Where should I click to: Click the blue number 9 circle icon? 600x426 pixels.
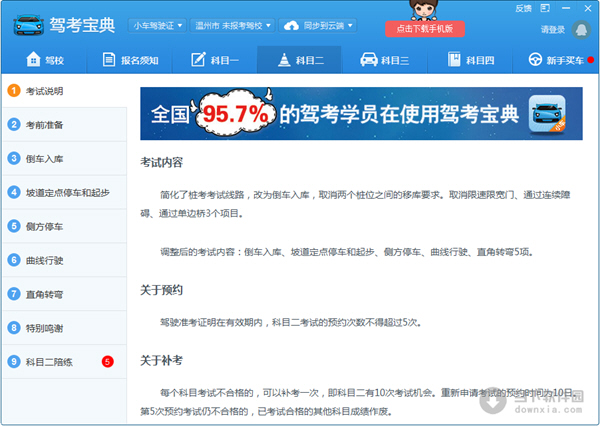point(14,362)
